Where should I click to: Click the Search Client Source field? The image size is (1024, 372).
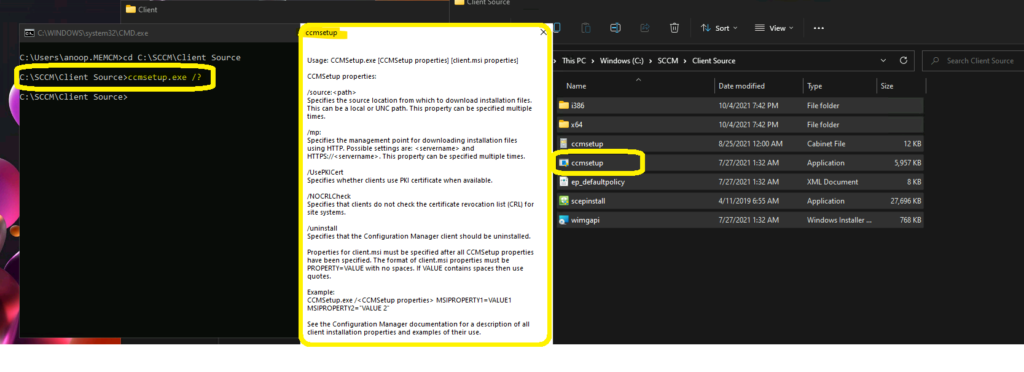[973, 61]
